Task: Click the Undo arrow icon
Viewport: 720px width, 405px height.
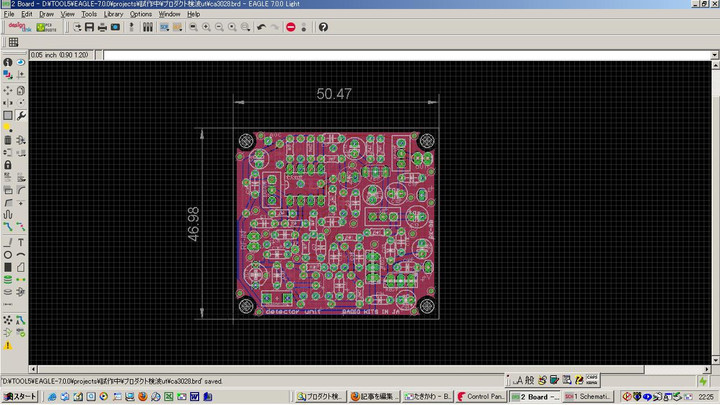Action: click(261, 27)
